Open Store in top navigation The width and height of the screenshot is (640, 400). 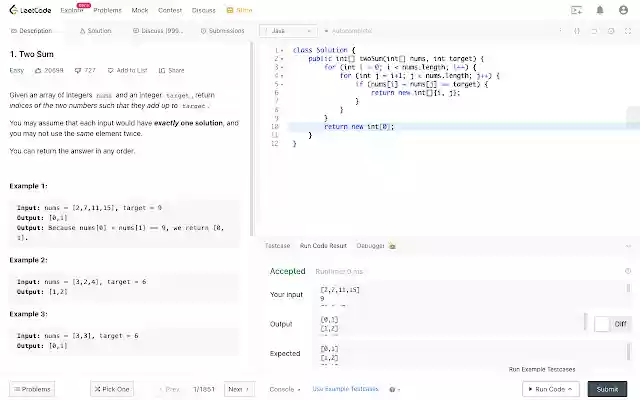240,10
